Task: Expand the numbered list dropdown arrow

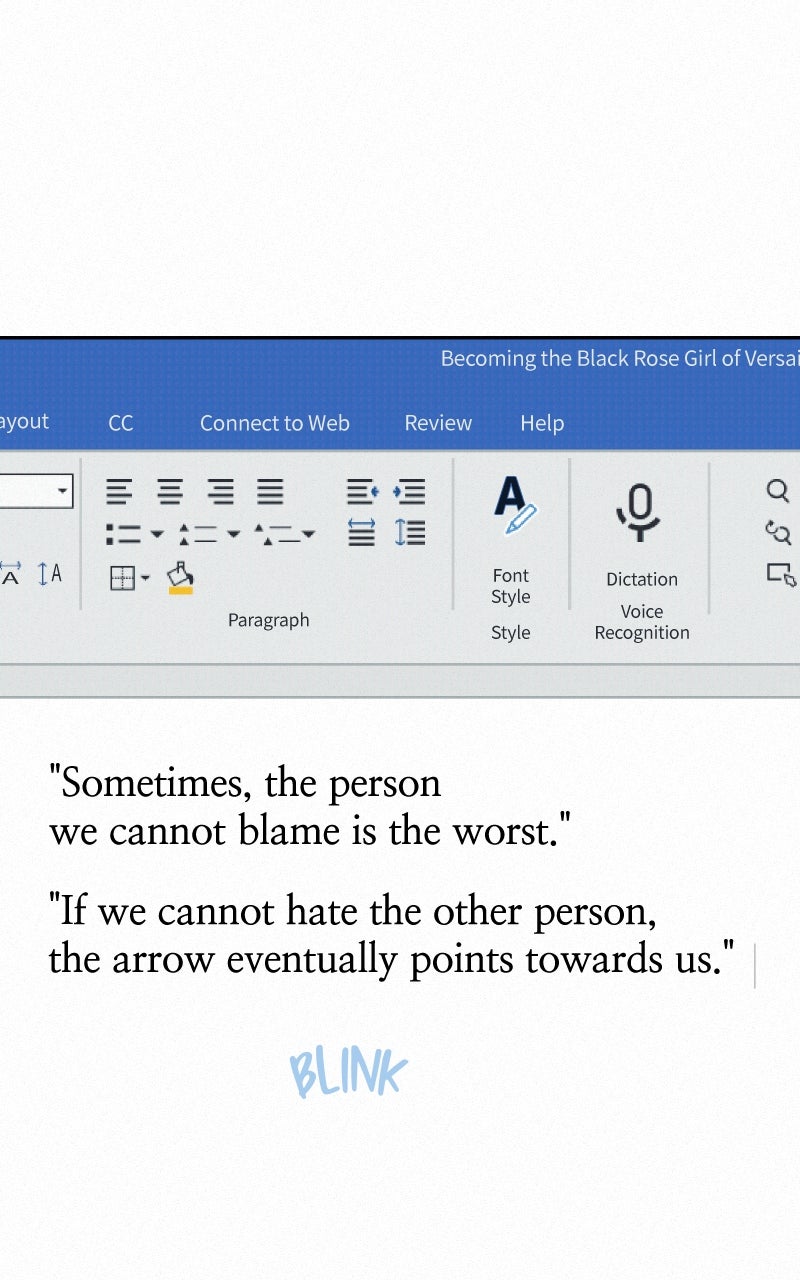Action: pos(233,534)
